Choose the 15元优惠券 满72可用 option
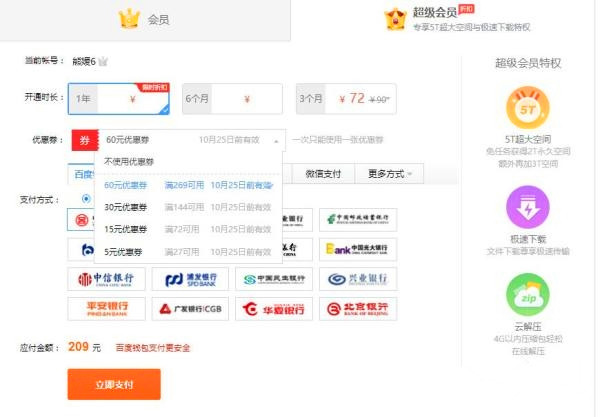 pyautogui.click(x=188, y=229)
